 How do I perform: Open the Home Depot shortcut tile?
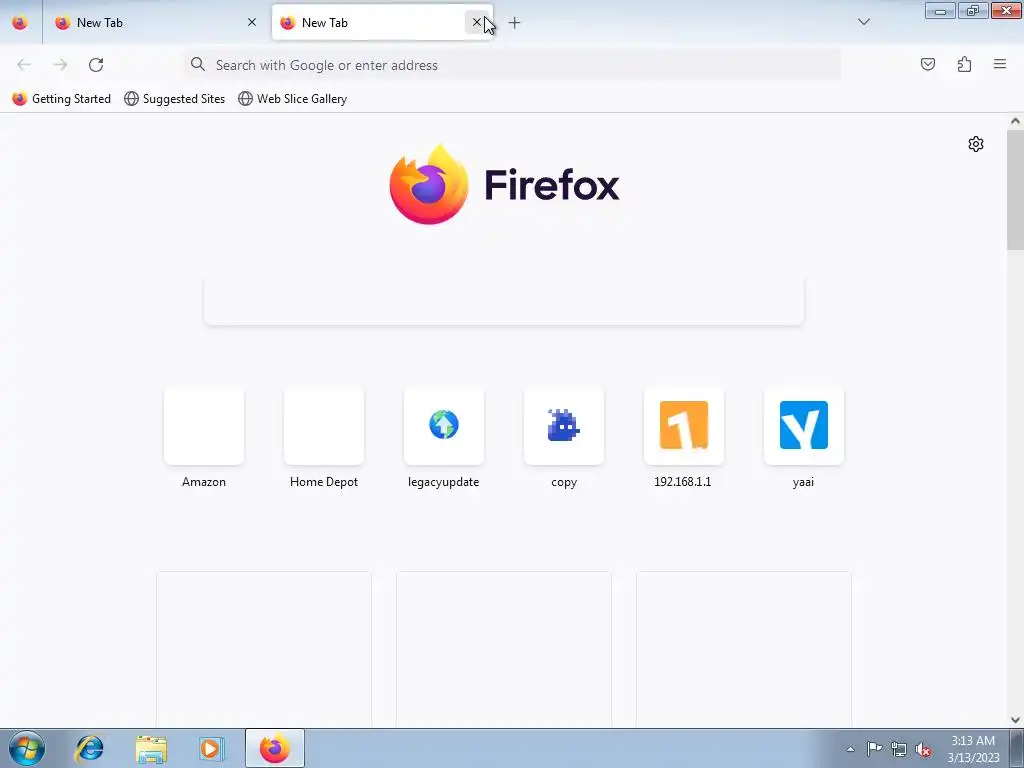coord(324,439)
